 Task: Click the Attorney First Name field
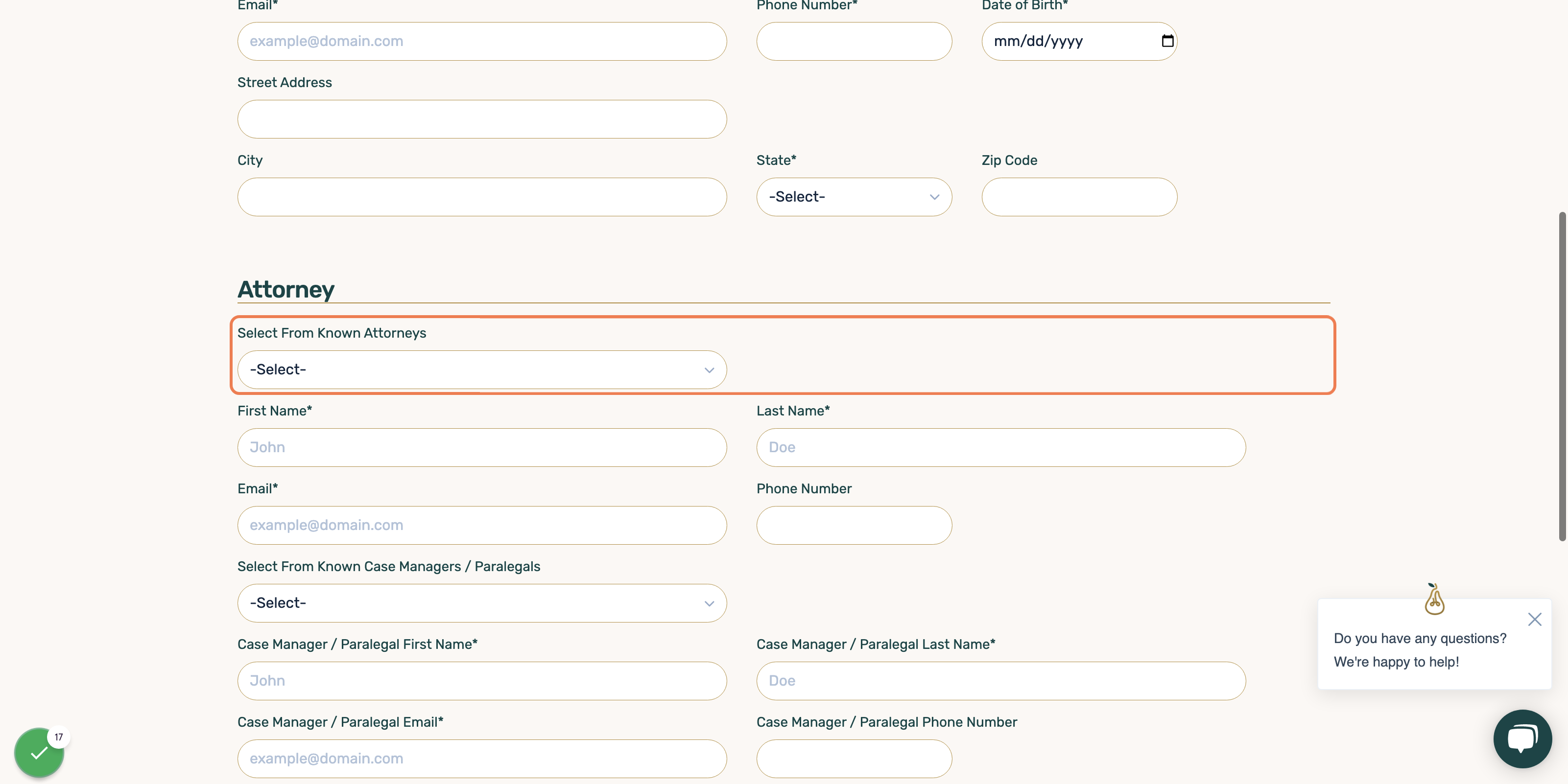click(481, 448)
